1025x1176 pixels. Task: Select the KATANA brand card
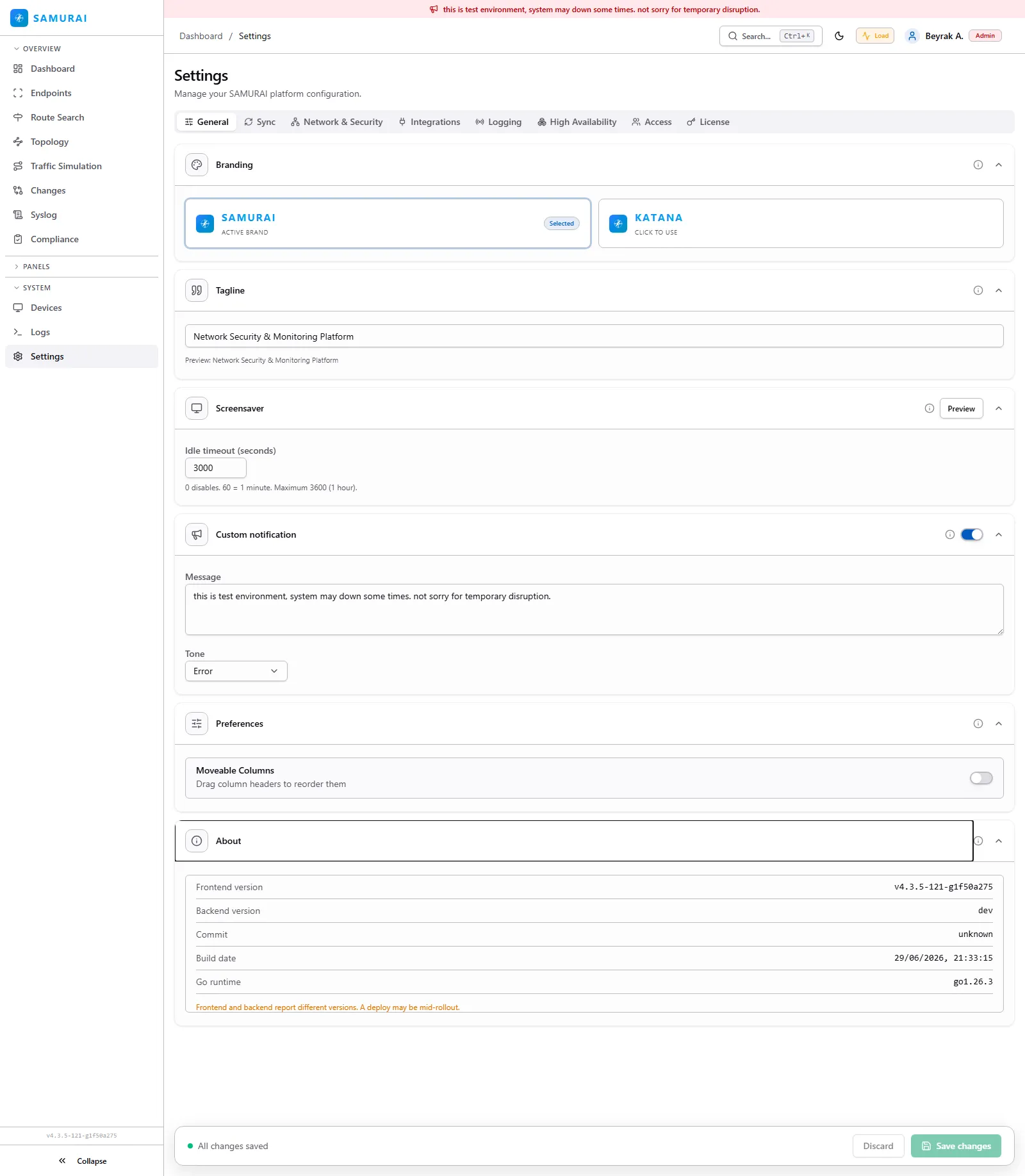click(801, 223)
